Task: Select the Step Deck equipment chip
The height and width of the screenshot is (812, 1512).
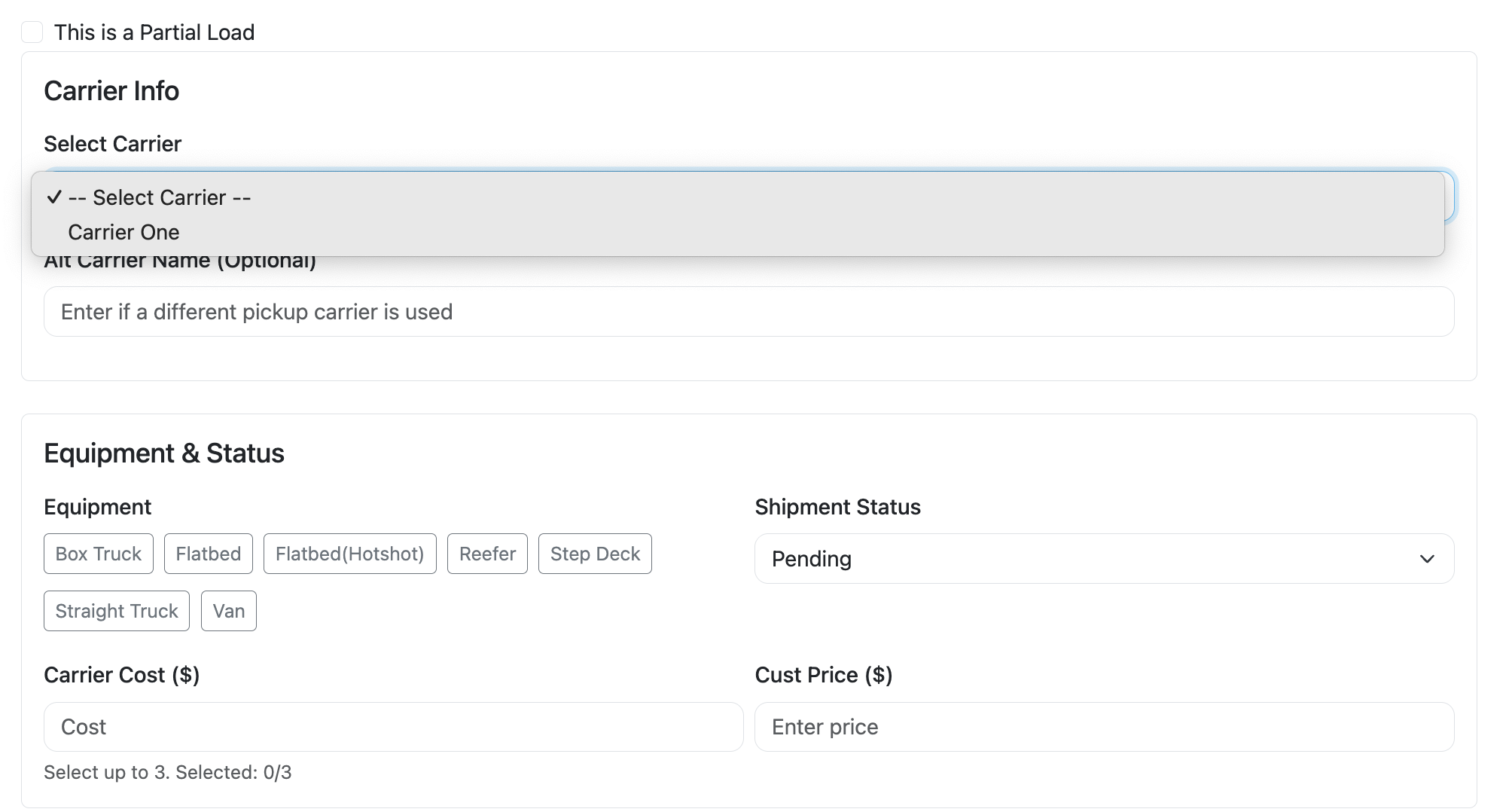Action: point(594,553)
